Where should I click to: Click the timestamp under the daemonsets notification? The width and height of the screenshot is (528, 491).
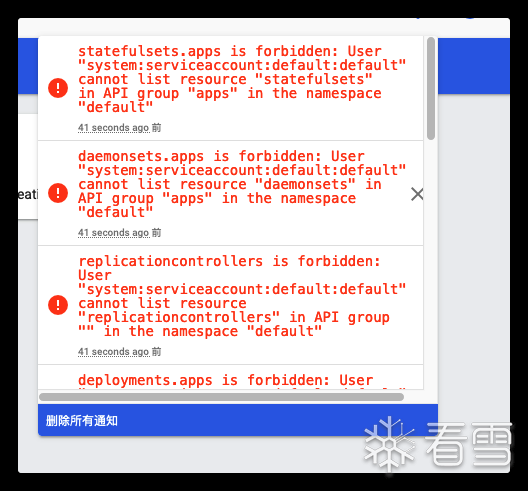(120, 233)
